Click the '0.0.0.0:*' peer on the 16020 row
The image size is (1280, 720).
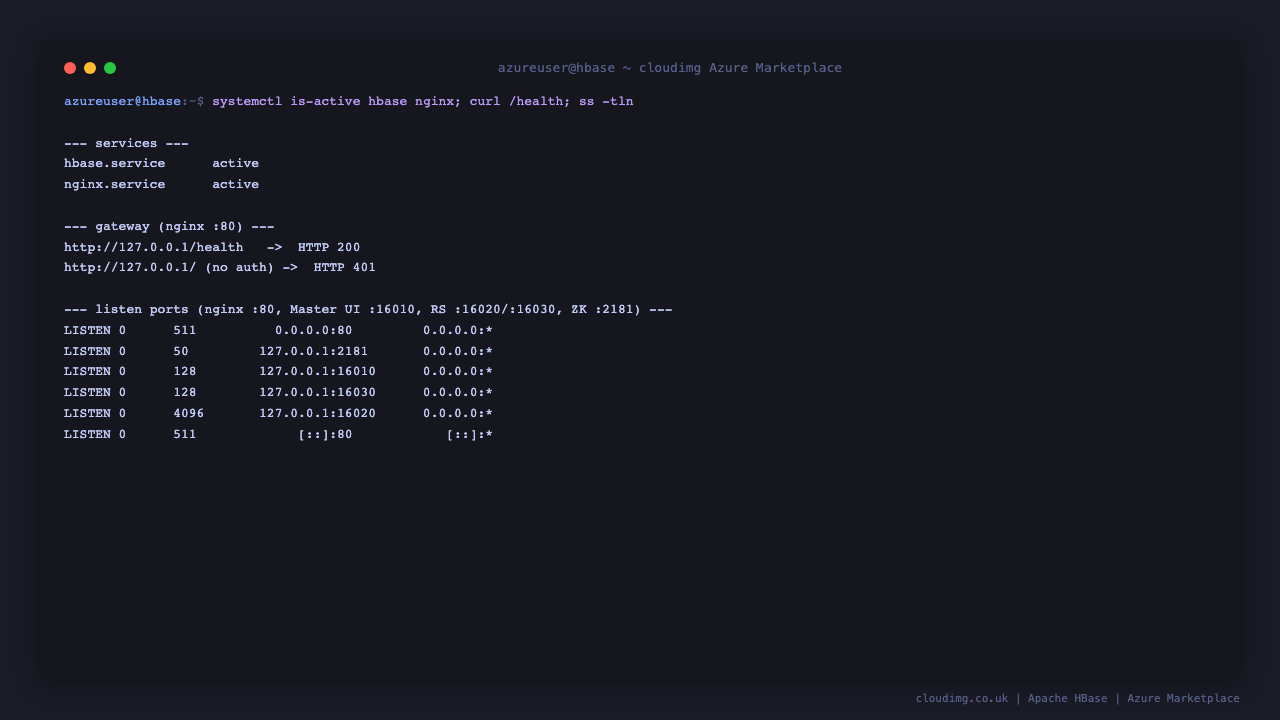click(x=458, y=414)
